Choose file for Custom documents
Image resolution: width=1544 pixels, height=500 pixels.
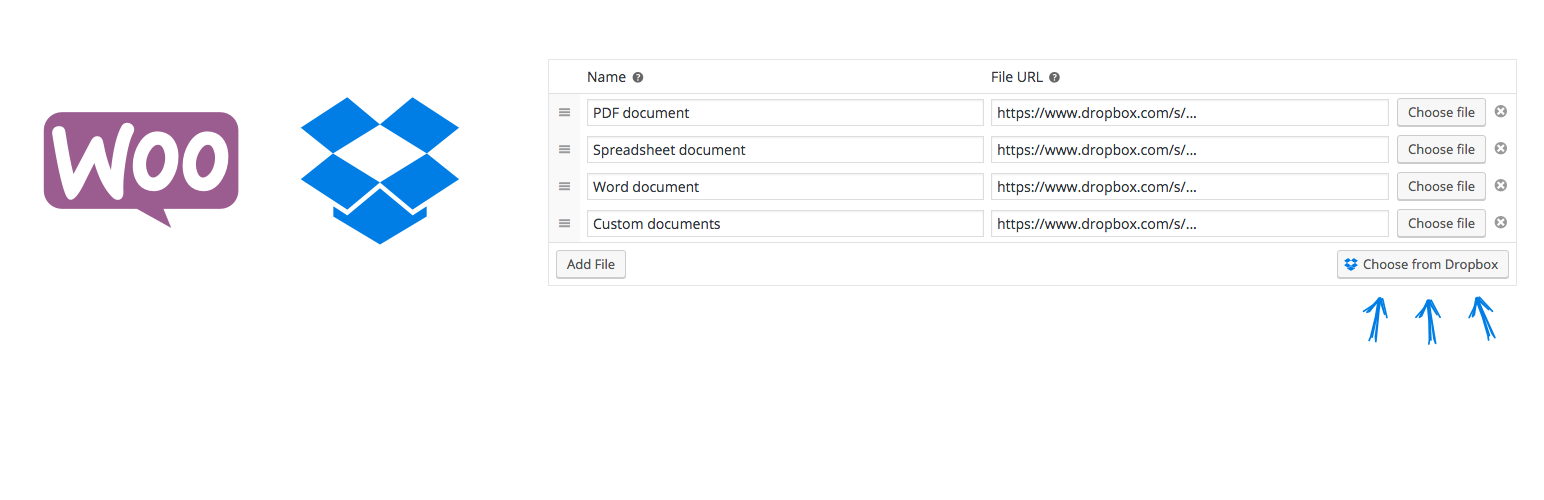coord(1441,223)
